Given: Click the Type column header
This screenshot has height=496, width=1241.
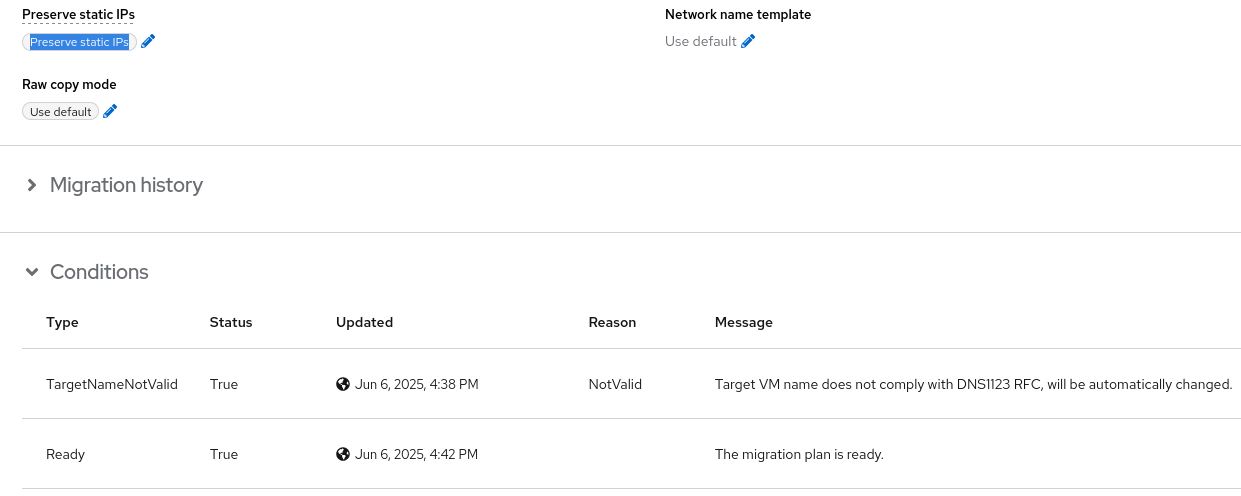Looking at the screenshot, I should pos(62,322).
